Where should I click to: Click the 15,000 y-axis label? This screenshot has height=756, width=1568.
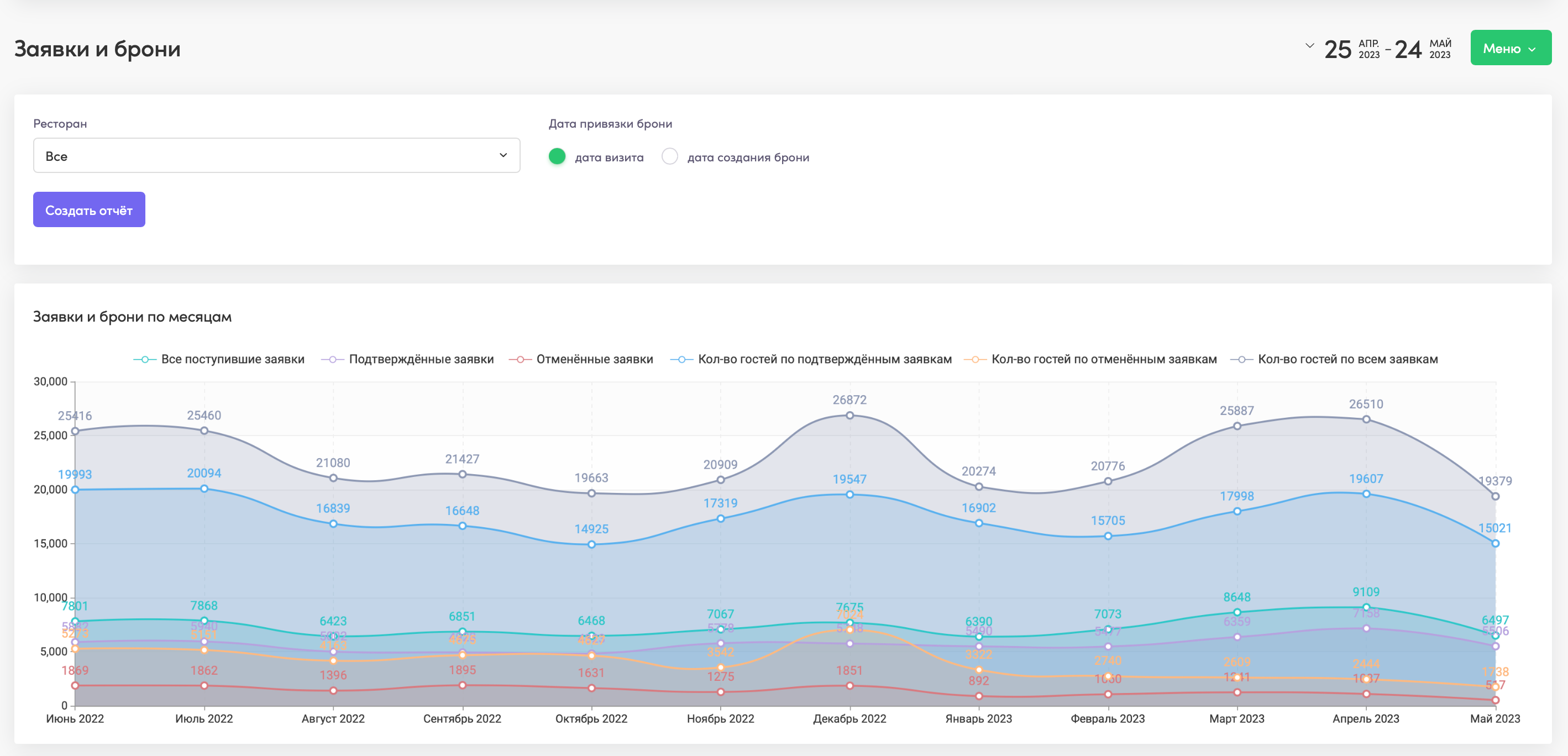pos(50,544)
